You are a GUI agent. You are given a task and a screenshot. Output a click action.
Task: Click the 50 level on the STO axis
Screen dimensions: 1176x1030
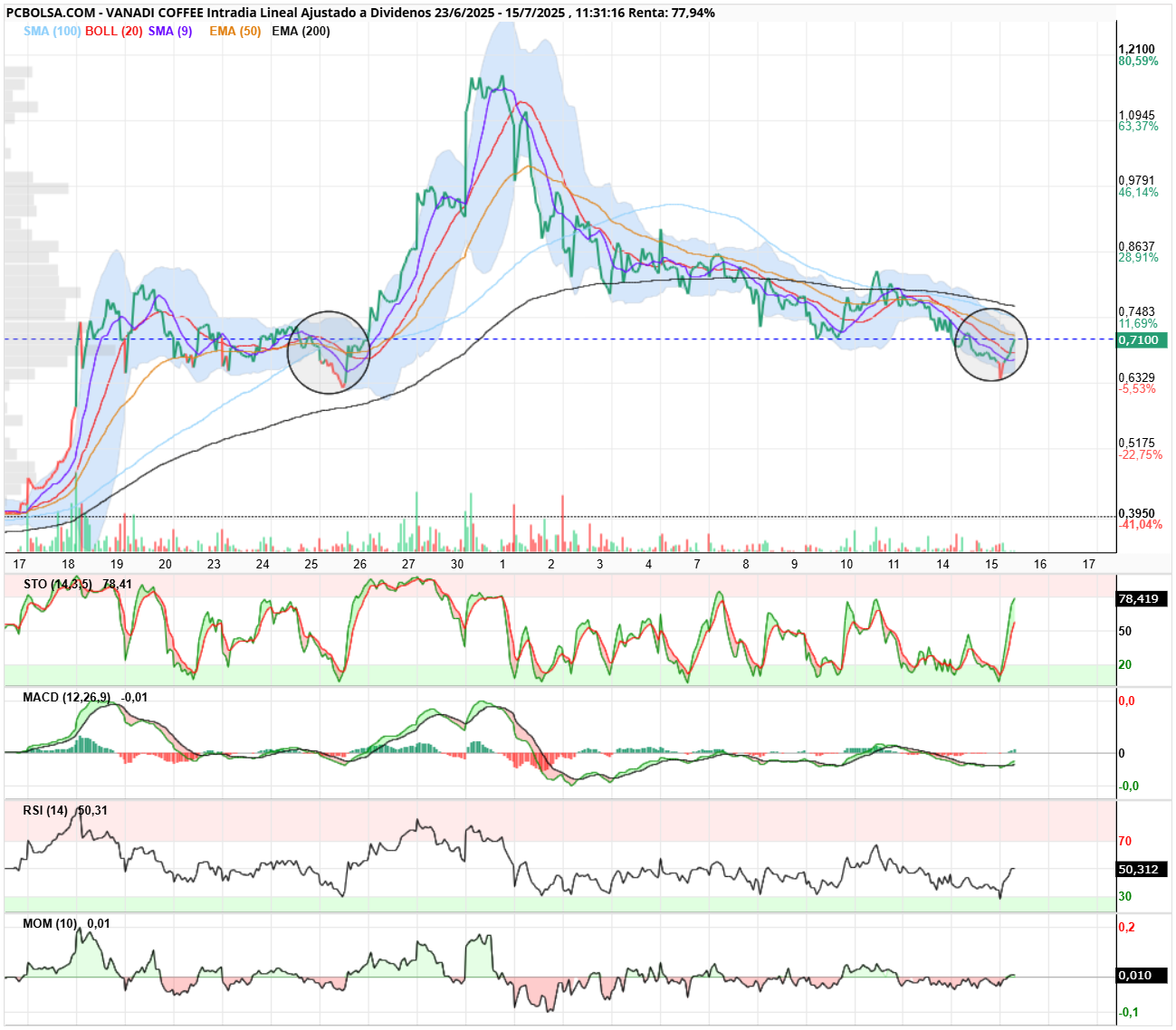point(1125,631)
